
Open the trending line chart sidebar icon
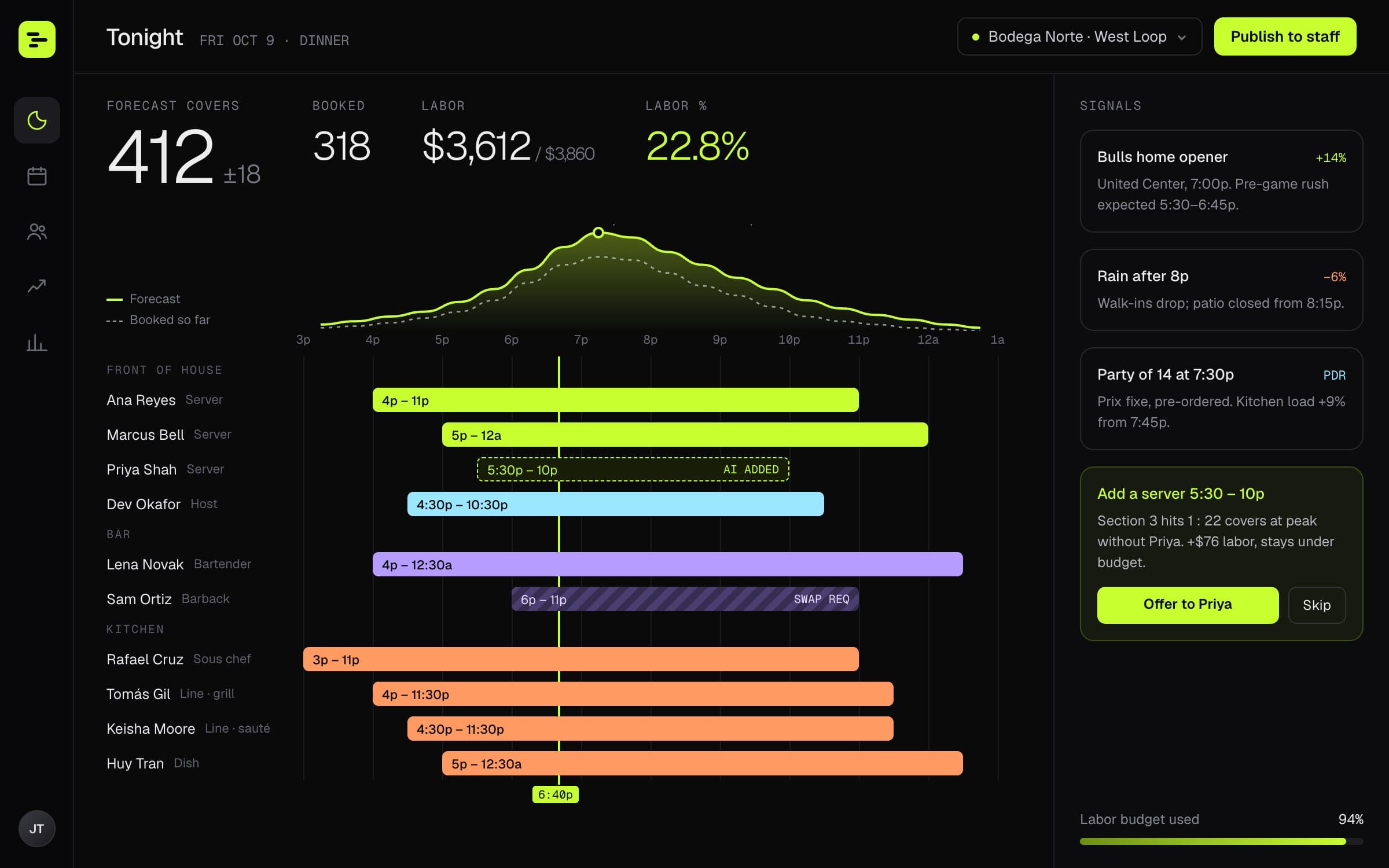pyautogui.click(x=37, y=286)
